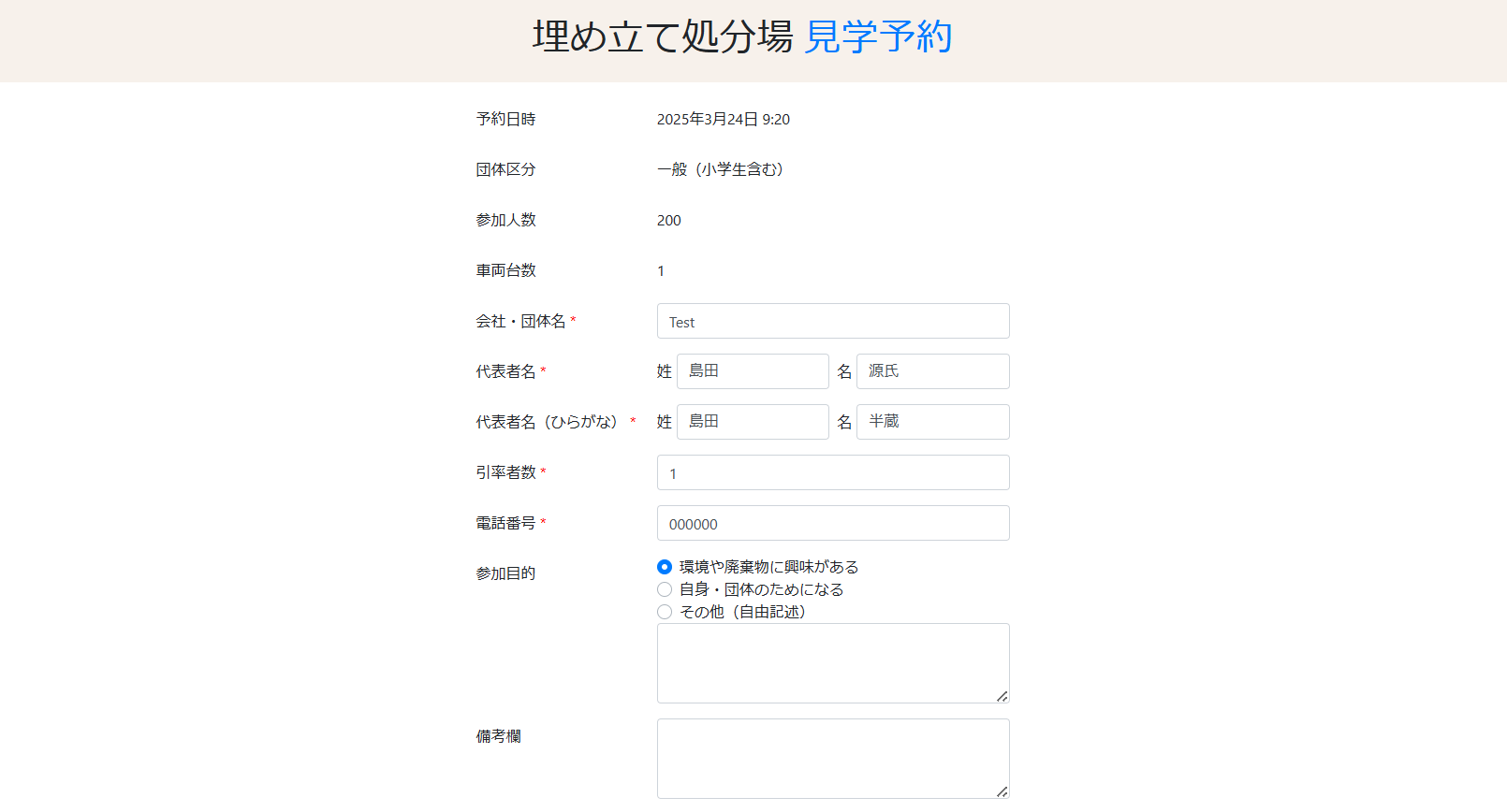Screen dimensions: 1507x812
Task: Click the '埋め立て処分場 見学予約' page heading
Action: tap(742, 37)
